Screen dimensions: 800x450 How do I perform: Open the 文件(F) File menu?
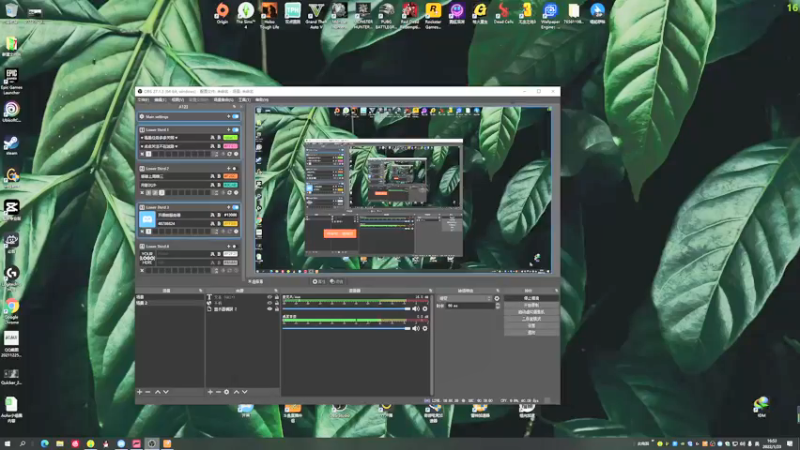[x=143, y=100]
